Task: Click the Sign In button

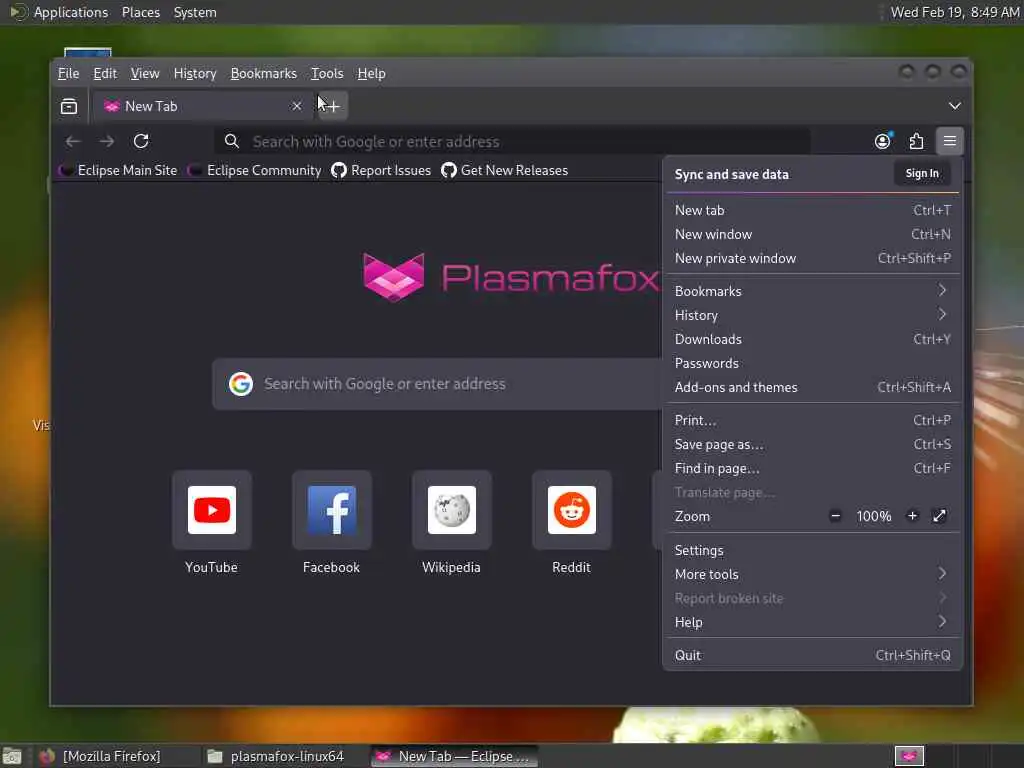Action: [921, 174]
